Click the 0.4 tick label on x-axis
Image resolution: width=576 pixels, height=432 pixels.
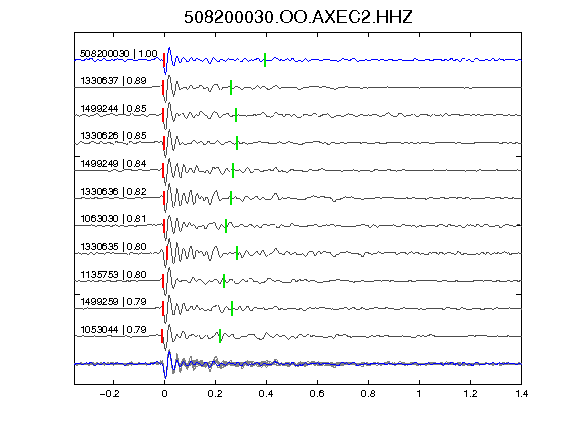(x=266, y=394)
